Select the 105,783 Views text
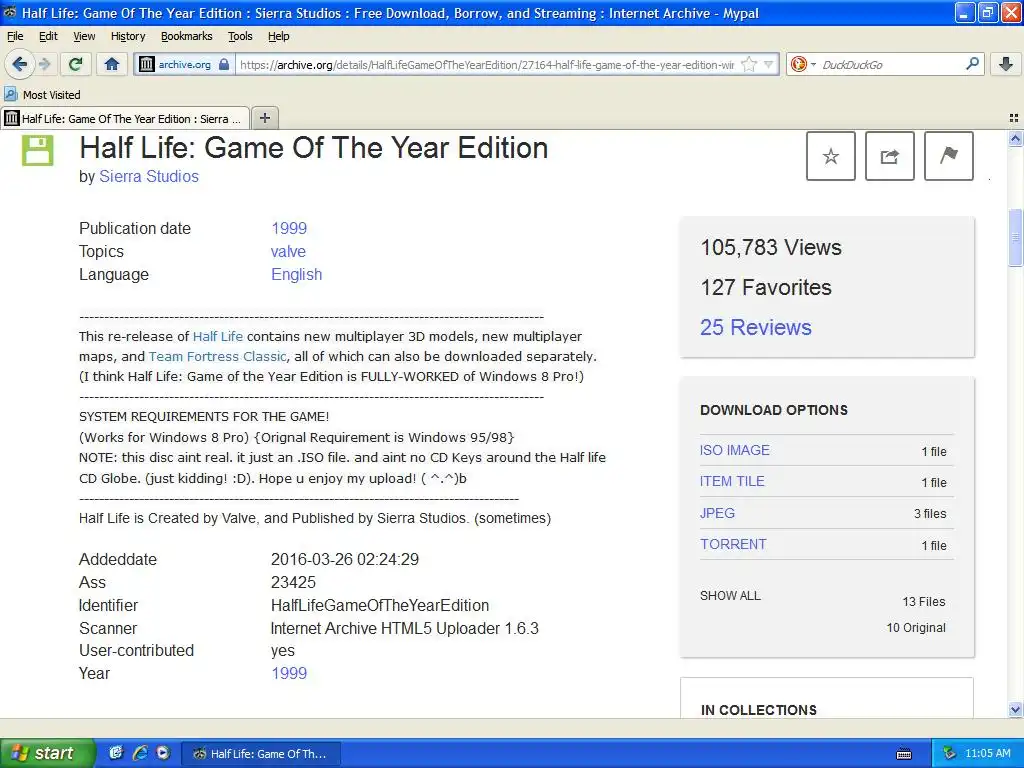 click(771, 248)
